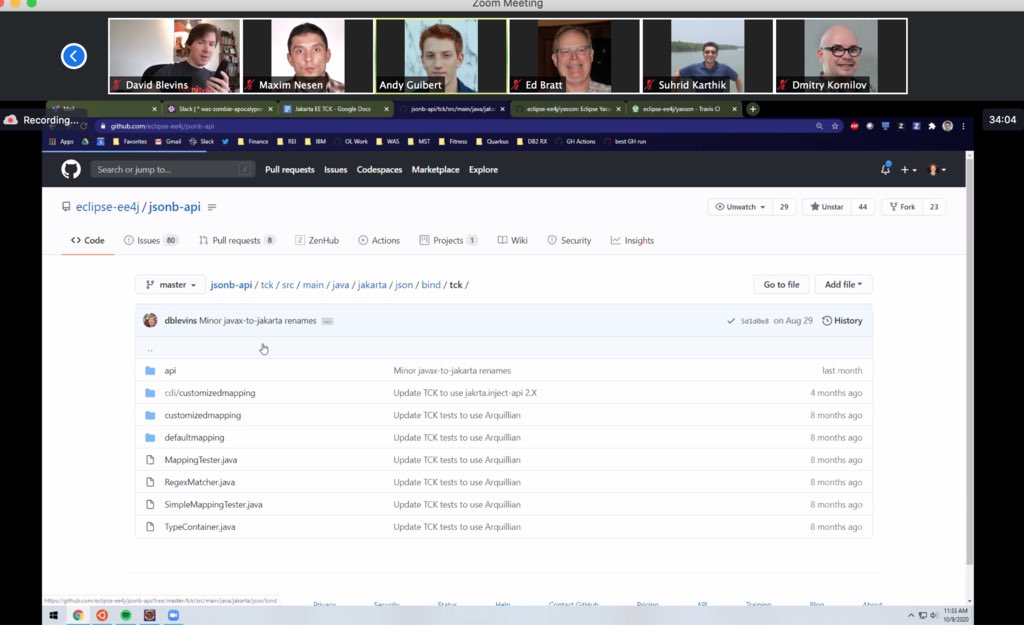
Task: Switch to Slack browser tab
Action: point(219,109)
